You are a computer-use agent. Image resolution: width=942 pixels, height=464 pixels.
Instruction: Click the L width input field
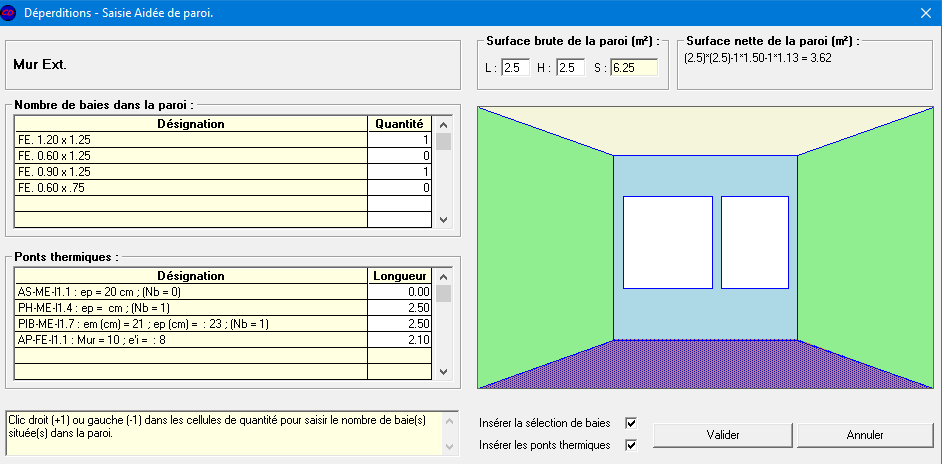click(x=515, y=68)
